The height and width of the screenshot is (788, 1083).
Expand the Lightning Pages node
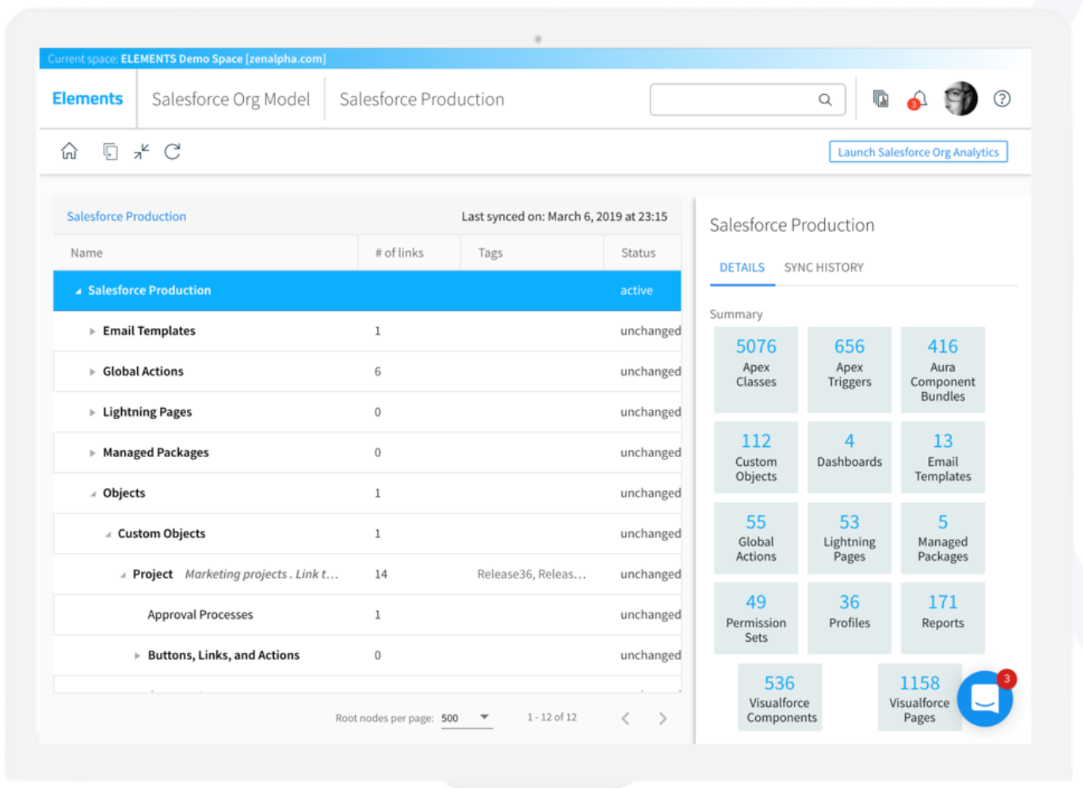coord(92,412)
